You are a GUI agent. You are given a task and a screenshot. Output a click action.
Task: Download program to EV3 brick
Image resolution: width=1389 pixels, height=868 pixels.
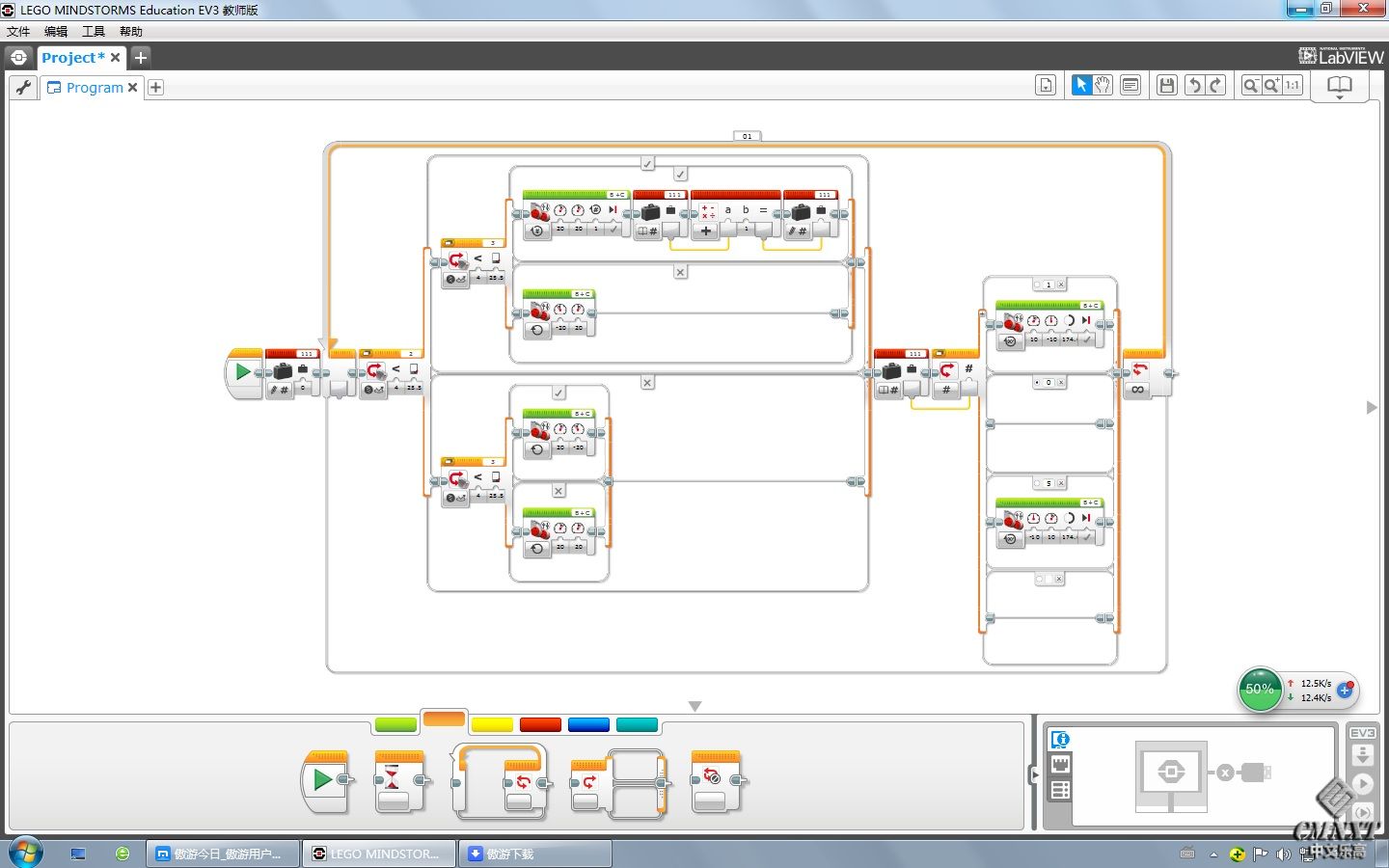[1363, 756]
